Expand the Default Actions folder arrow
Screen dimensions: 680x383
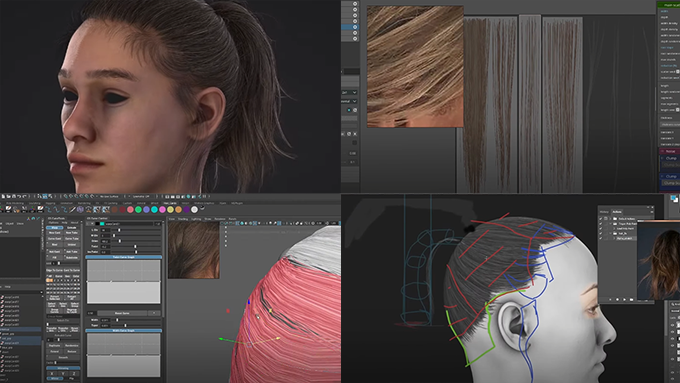pos(611,219)
